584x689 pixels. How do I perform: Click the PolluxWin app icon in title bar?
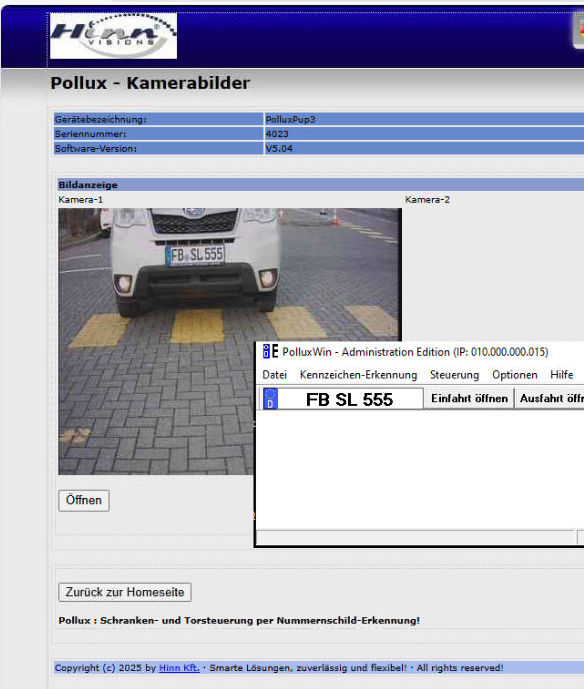tap(270, 351)
